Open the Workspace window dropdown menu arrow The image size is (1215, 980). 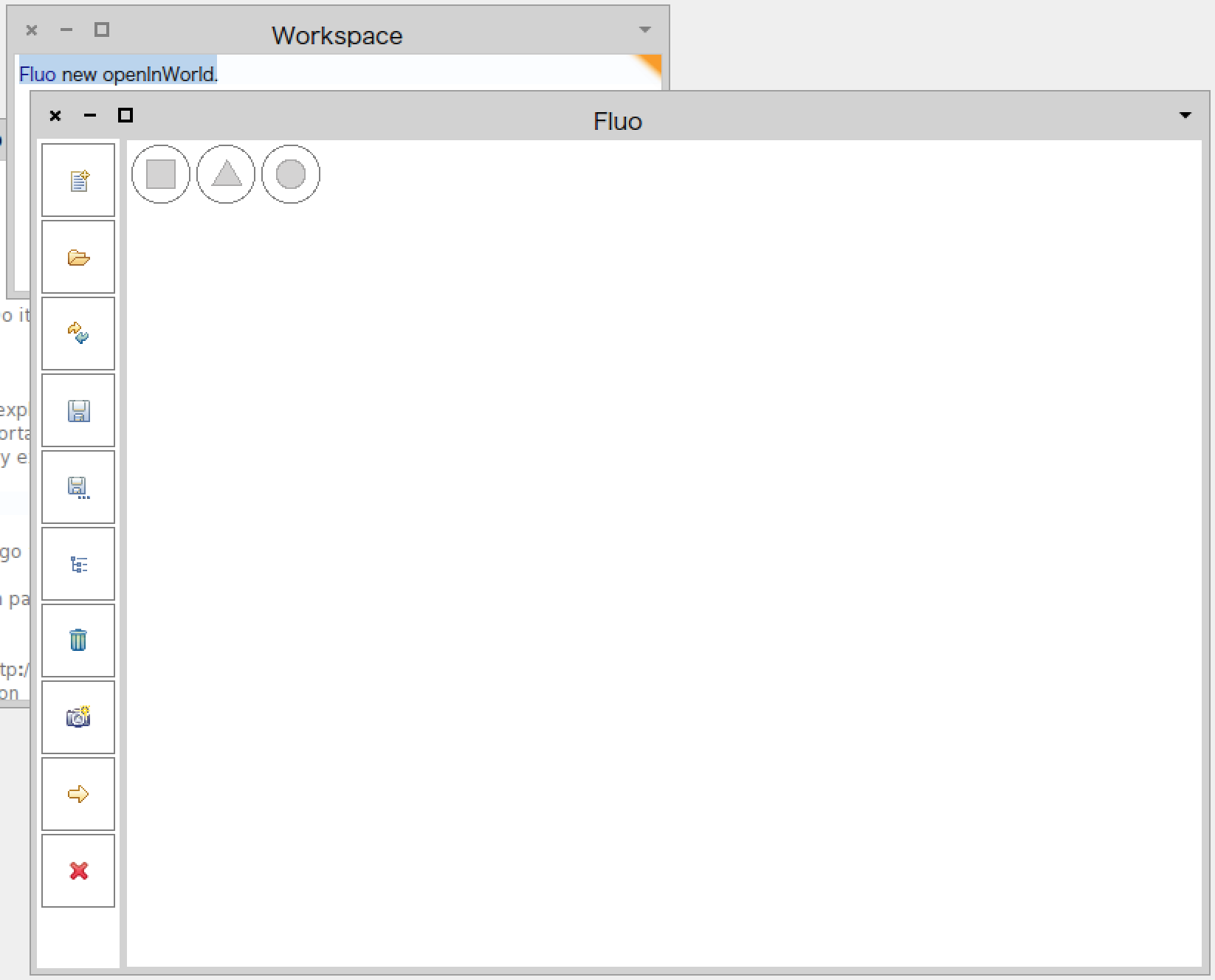(x=645, y=30)
